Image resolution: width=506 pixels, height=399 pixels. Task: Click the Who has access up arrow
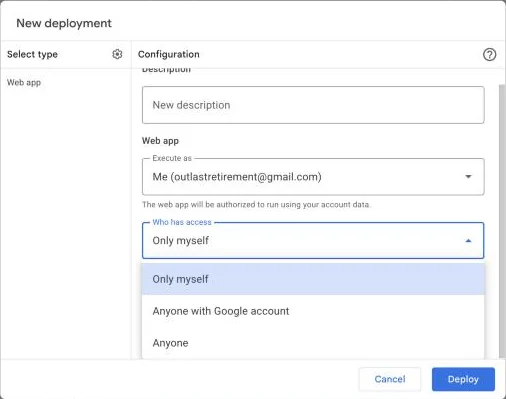click(x=468, y=240)
